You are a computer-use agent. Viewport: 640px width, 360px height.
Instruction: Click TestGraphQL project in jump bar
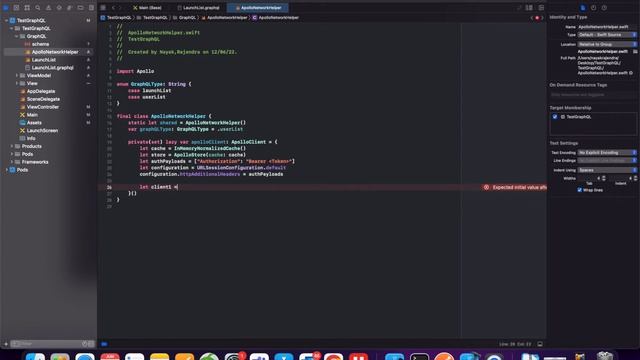116,18
